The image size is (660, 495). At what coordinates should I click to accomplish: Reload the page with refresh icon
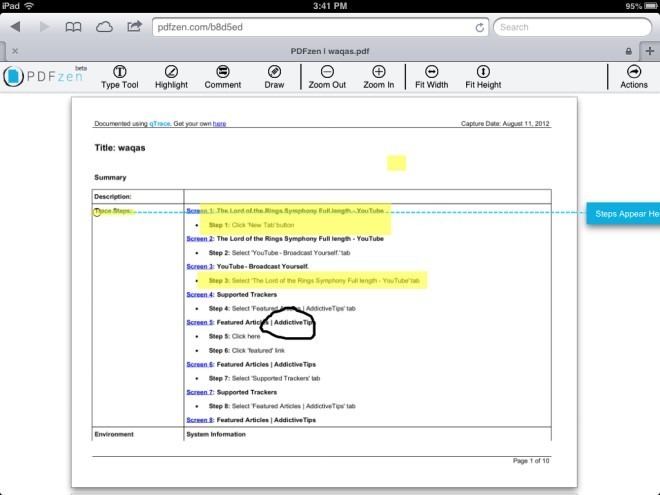479,27
